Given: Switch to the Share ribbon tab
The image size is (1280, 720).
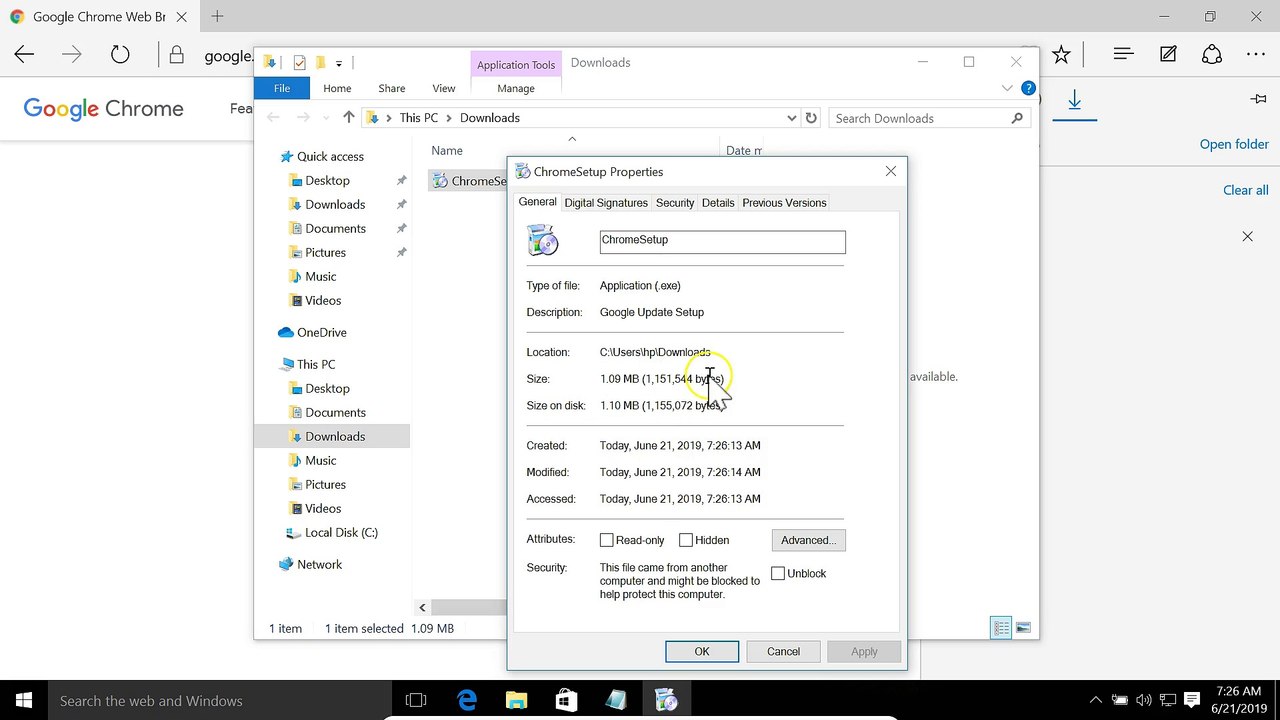Looking at the screenshot, I should tap(392, 88).
